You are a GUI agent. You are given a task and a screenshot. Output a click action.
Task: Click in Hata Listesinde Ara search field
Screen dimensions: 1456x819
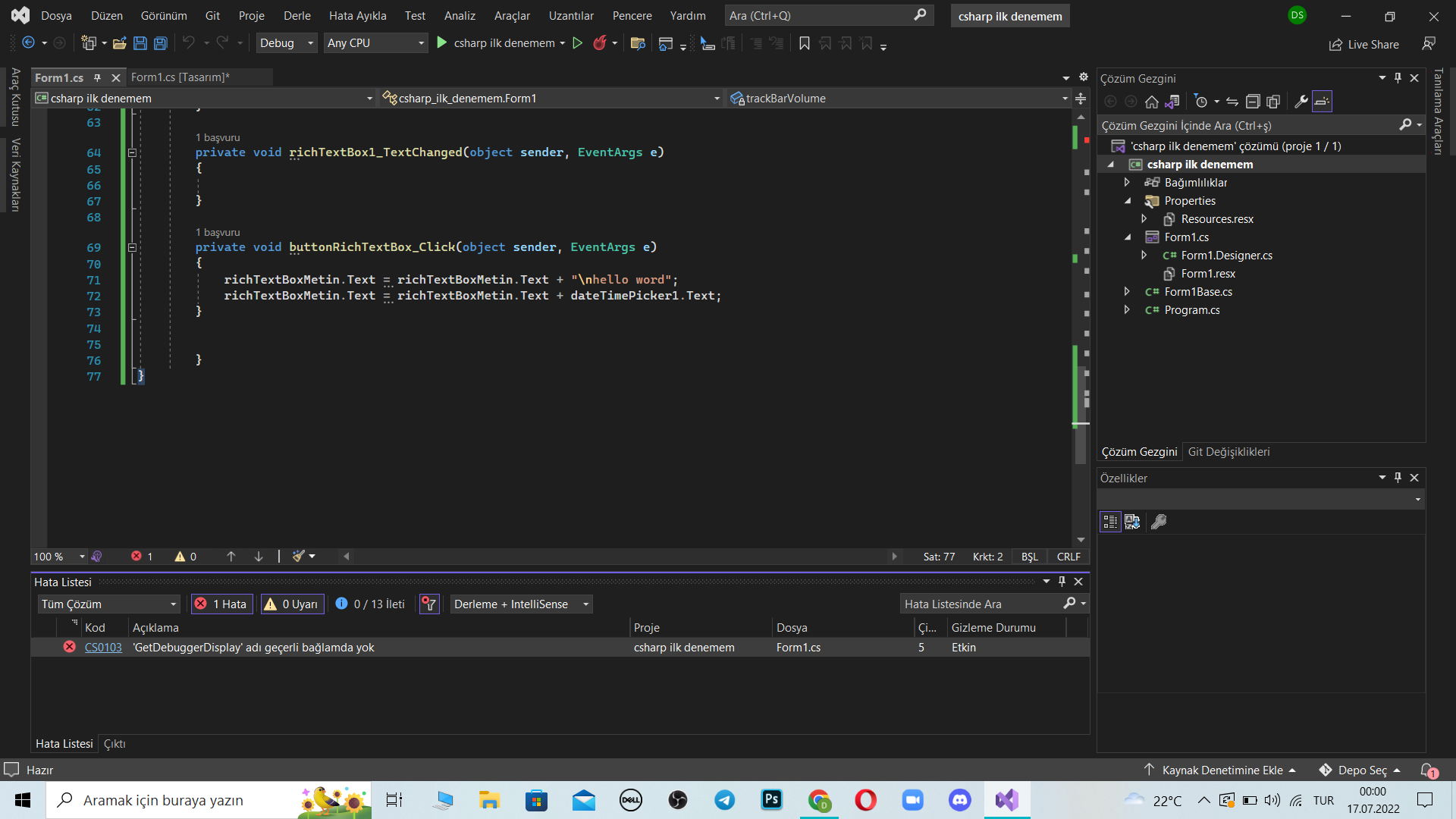tap(981, 604)
